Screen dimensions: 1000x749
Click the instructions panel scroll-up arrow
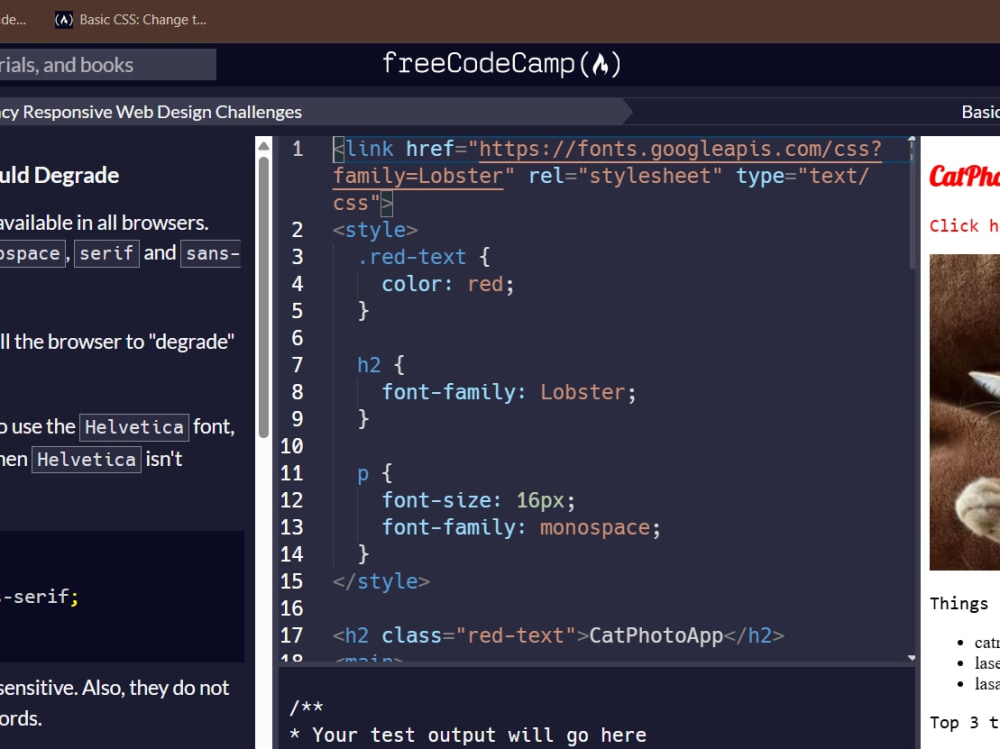pos(263,146)
